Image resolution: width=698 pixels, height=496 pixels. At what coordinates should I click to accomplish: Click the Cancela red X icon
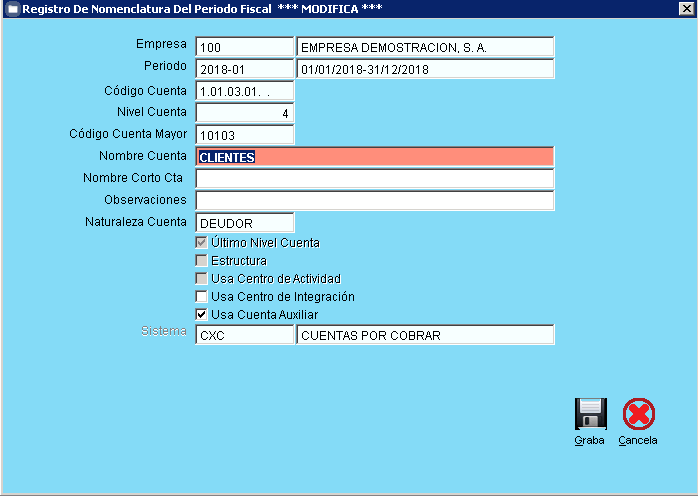638,414
